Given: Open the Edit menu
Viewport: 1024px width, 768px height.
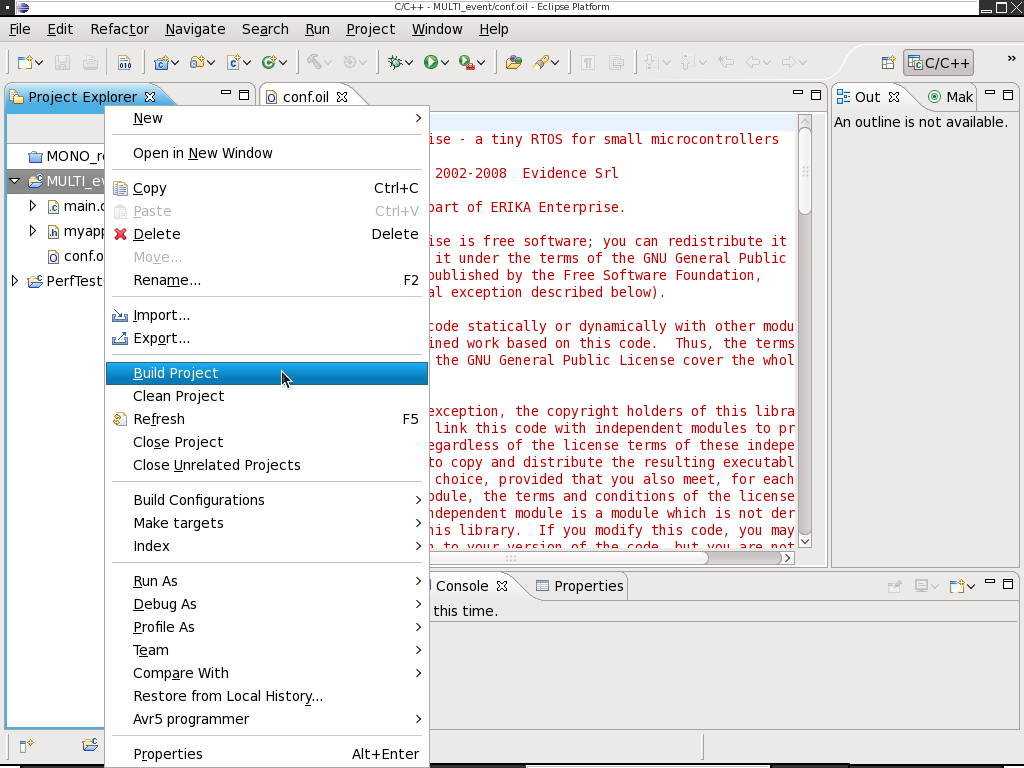Looking at the screenshot, I should pos(60,29).
